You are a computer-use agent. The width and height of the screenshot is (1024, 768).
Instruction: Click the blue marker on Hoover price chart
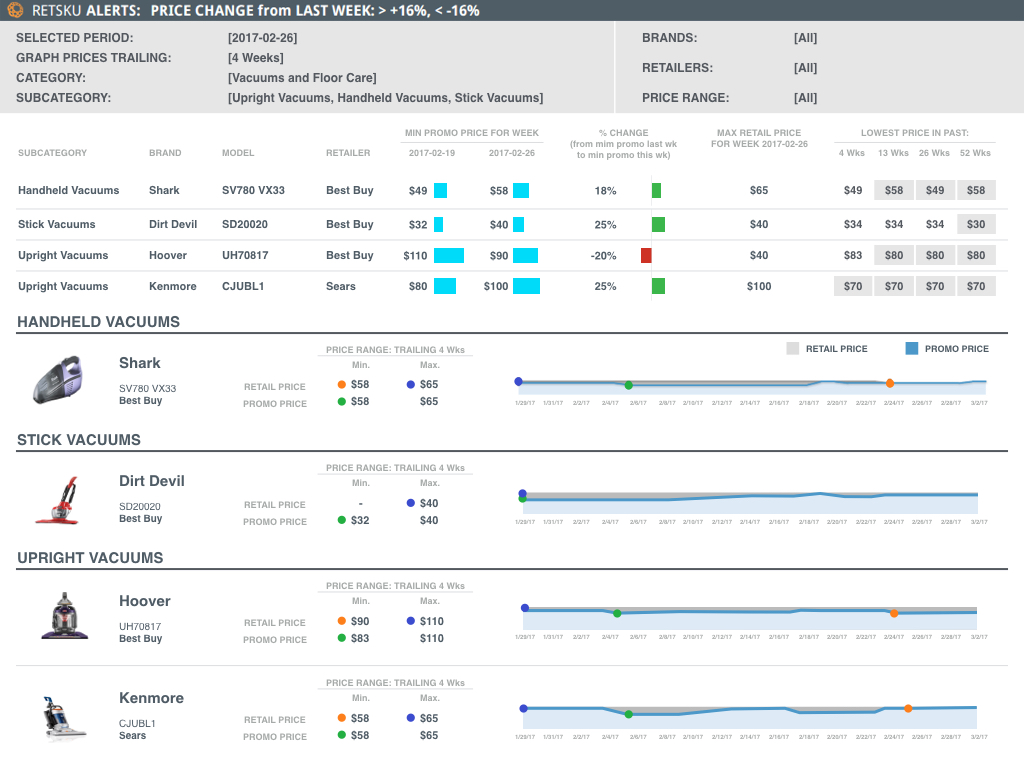(524, 608)
